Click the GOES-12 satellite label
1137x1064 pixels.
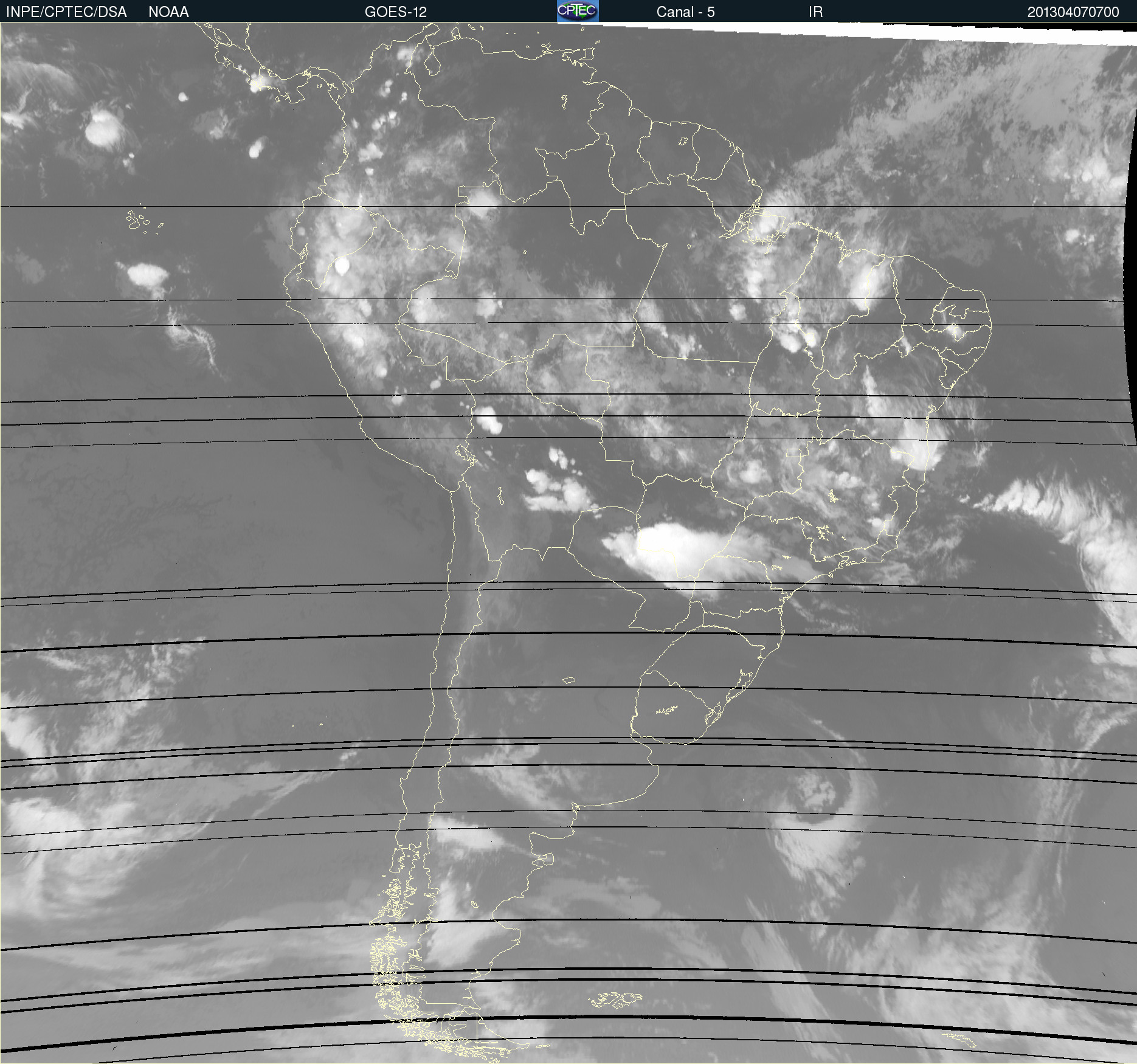[396, 12]
